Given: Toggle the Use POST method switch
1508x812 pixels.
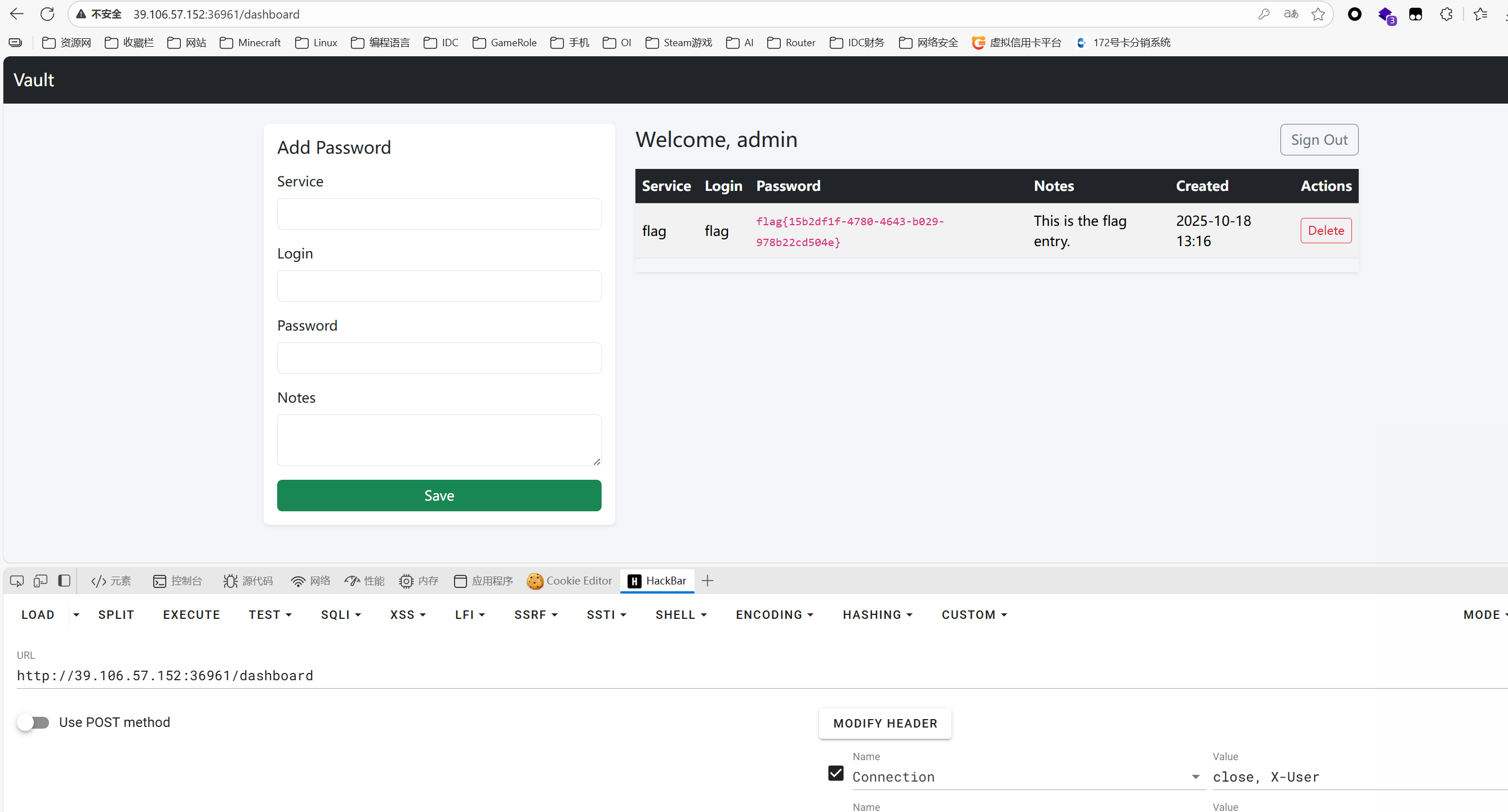Looking at the screenshot, I should click(x=33, y=722).
